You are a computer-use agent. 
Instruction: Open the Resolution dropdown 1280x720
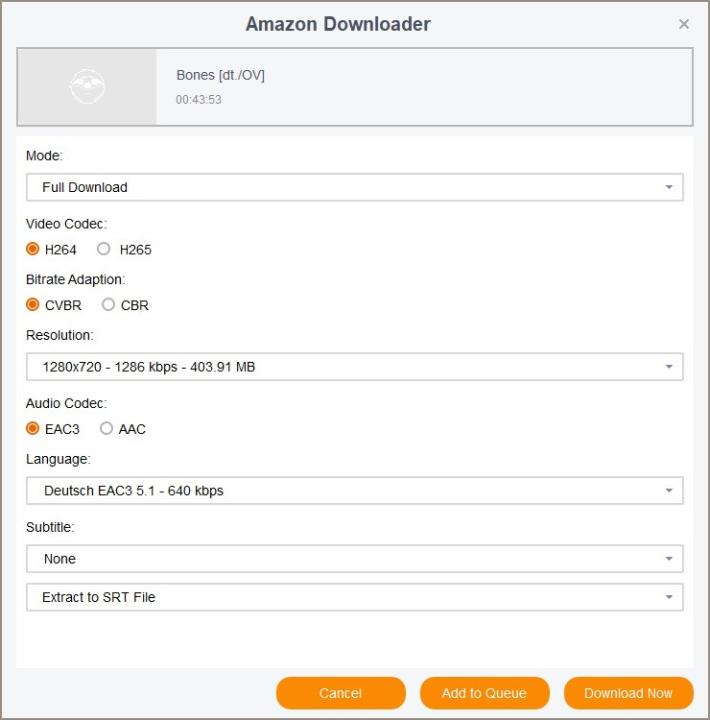click(355, 367)
